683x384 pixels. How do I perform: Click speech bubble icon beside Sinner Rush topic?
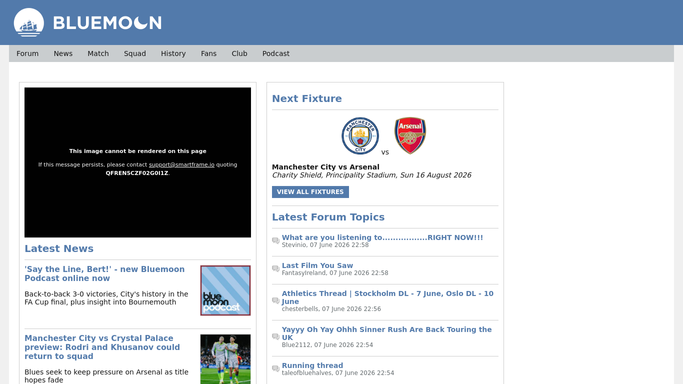276,337
